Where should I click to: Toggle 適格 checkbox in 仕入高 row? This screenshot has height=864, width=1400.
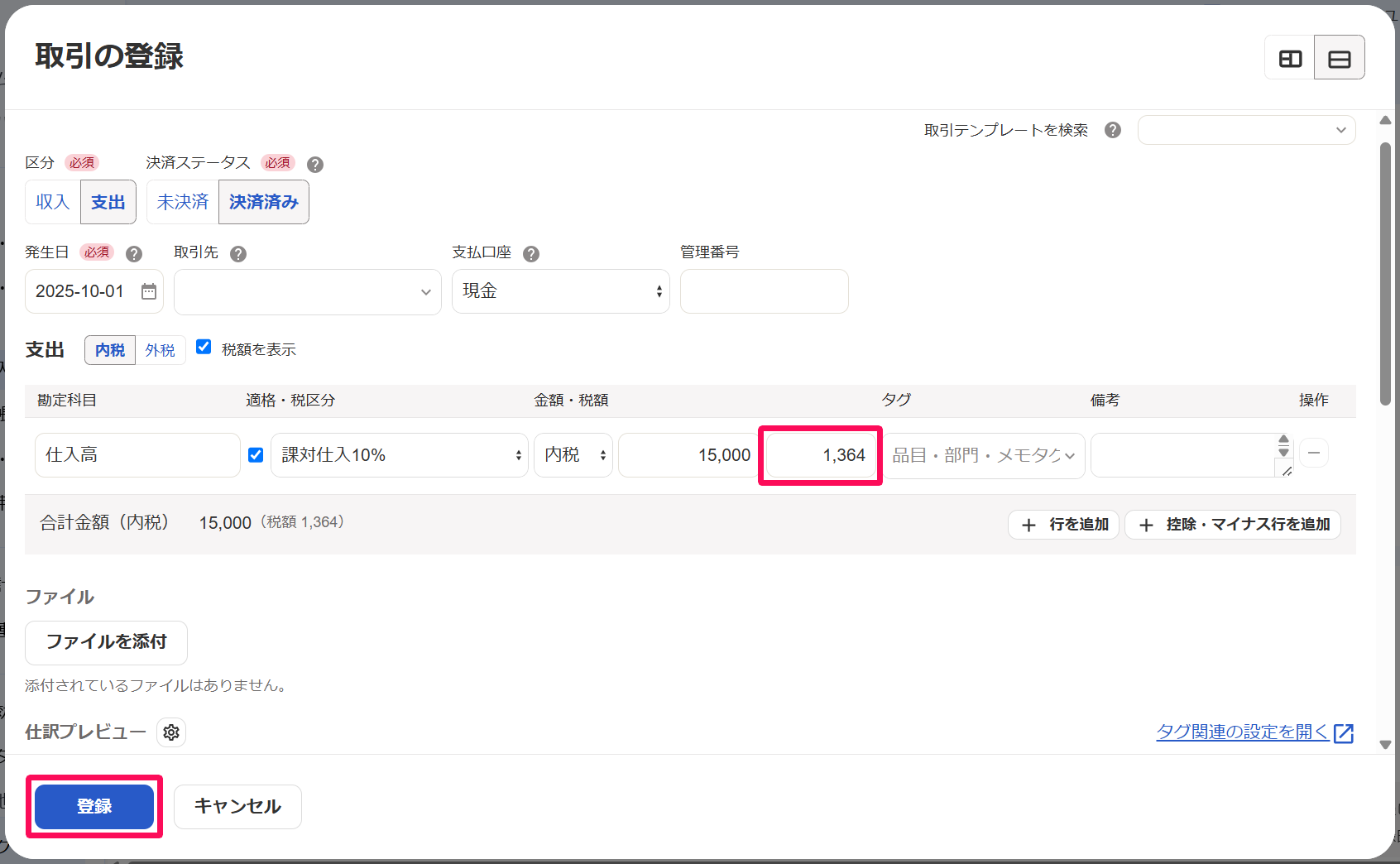click(x=256, y=455)
